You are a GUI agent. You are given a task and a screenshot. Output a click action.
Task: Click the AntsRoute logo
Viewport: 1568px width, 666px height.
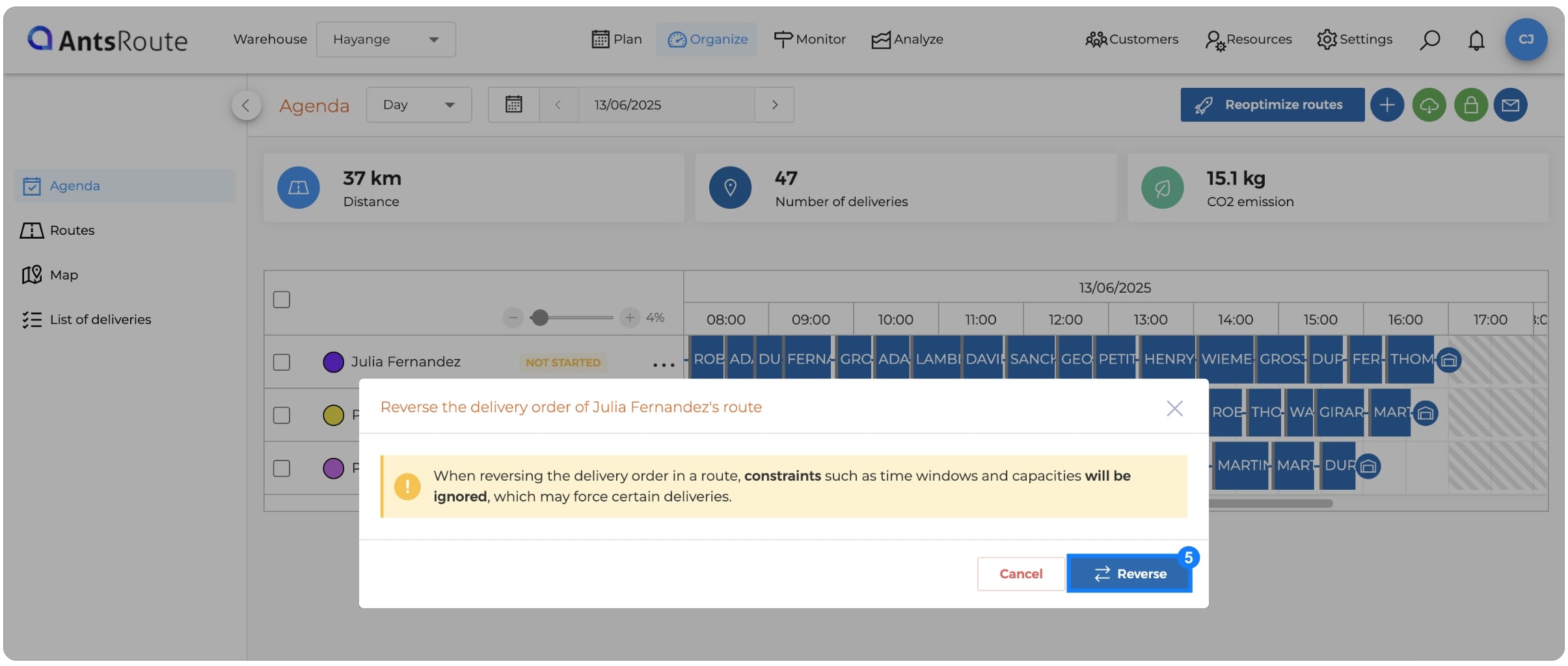click(x=107, y=40)
